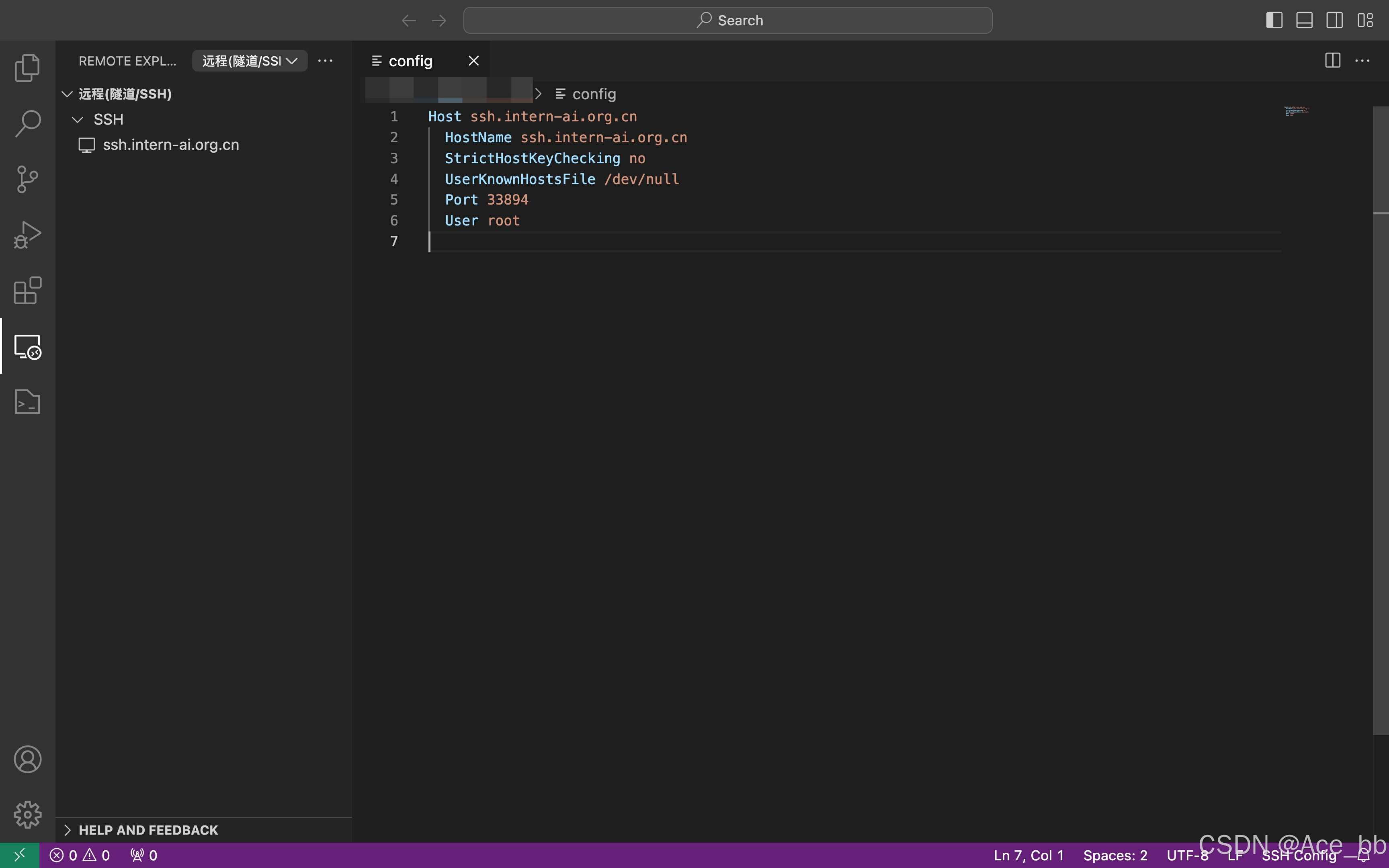Change indentation via Spaces: 2
The width and height of the screenshot is (1389, 868).
click(1115, 856)
